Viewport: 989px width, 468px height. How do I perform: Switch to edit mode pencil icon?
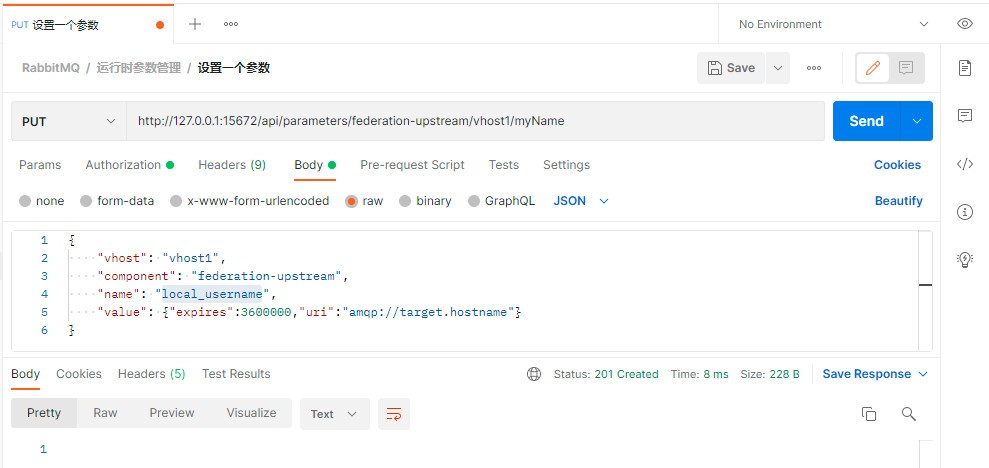[873, 68]
